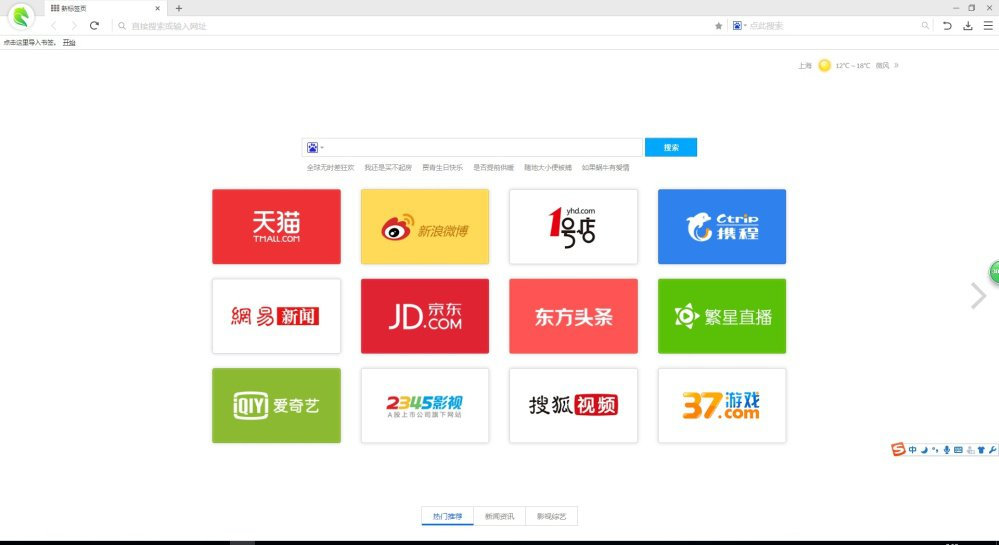Click hot search 我还是买不起房

(388, 168)
